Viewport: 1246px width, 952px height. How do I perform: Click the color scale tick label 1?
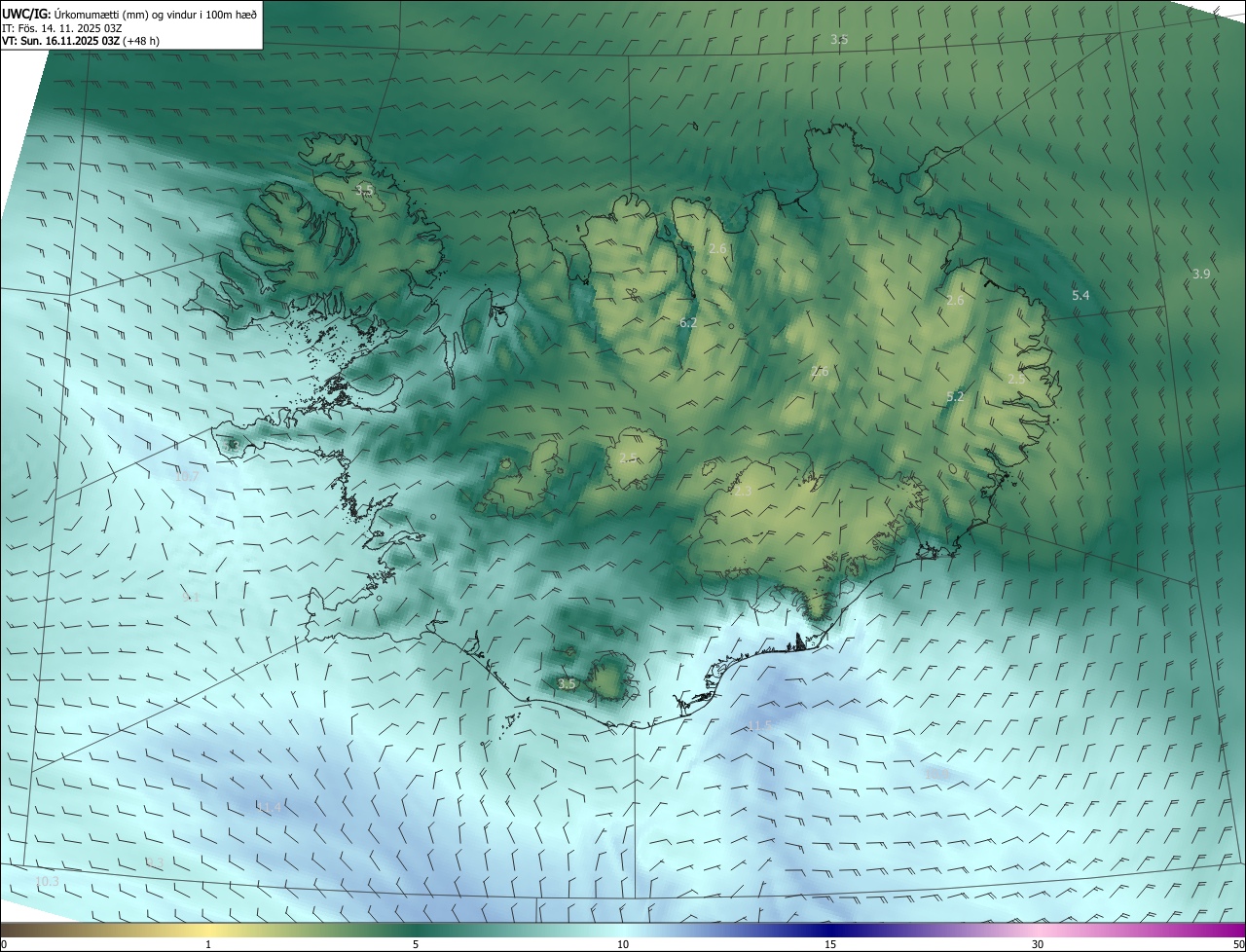[x=208, y=944]
